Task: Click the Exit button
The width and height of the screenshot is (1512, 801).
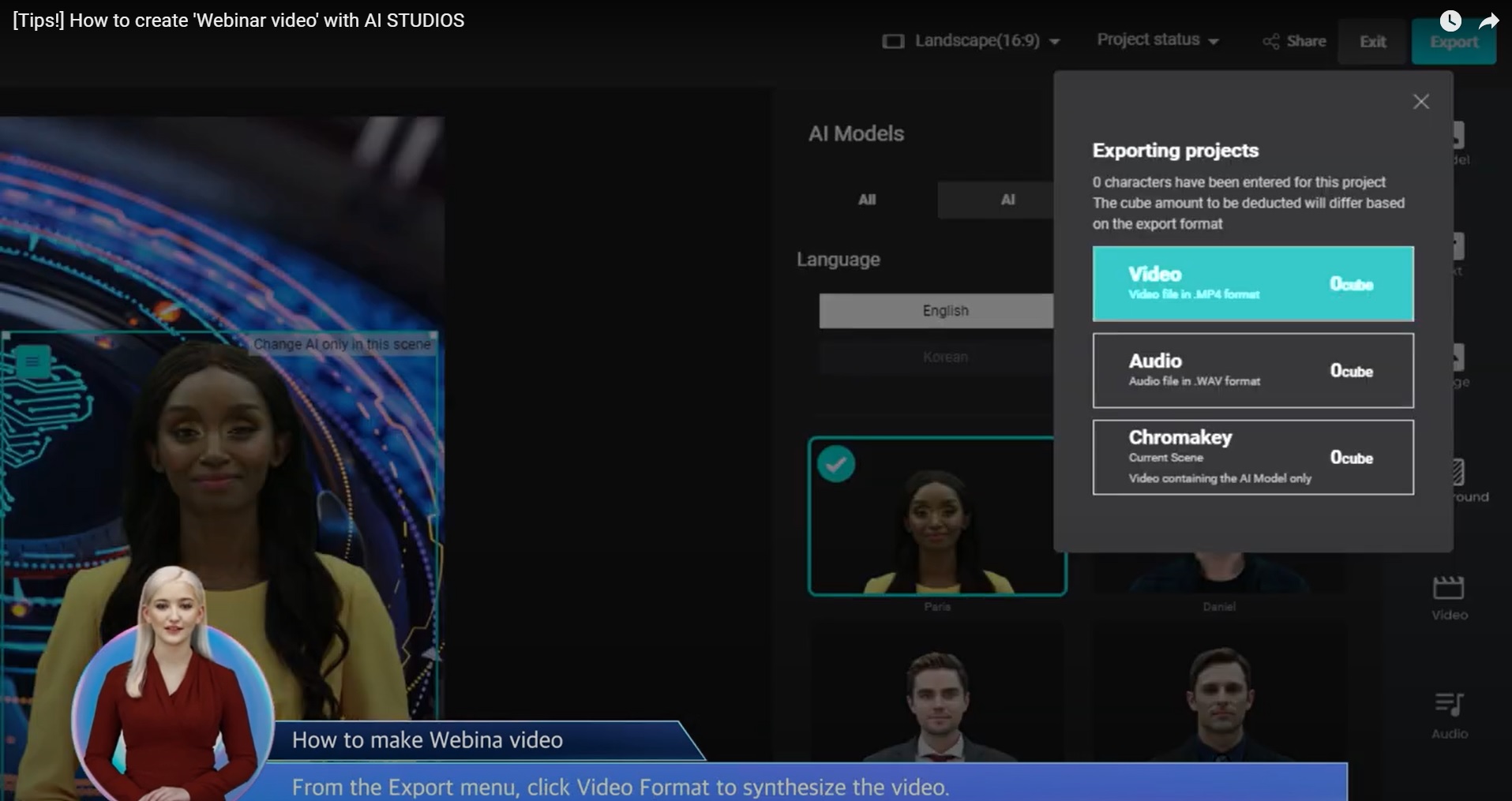Action: (x=1373, y=42)
